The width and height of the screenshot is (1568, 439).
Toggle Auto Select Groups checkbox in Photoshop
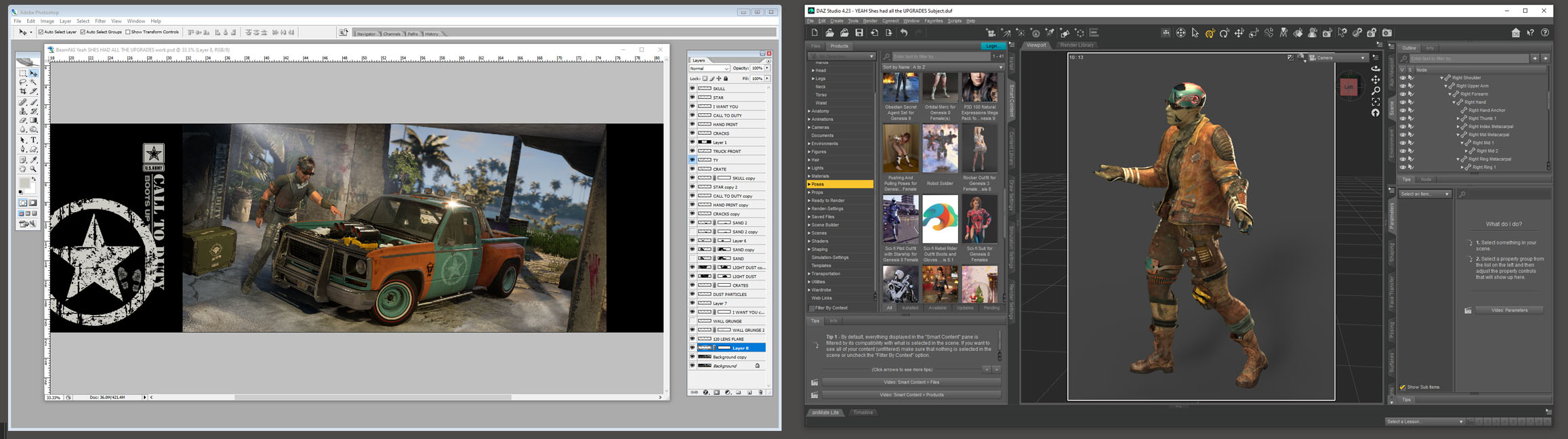83,32
